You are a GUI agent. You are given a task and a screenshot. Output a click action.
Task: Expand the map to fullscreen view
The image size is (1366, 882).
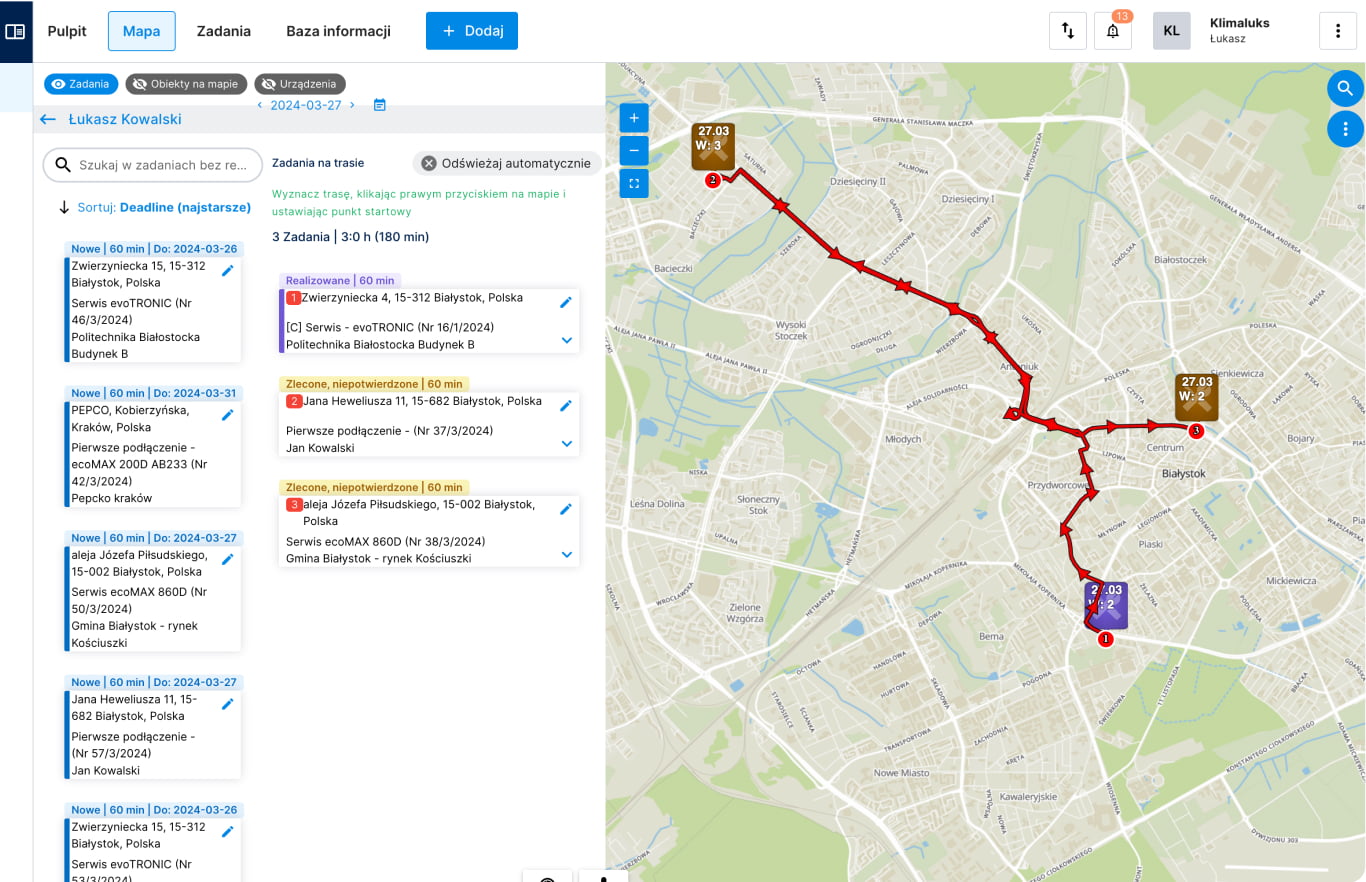(x=633, y=183)
